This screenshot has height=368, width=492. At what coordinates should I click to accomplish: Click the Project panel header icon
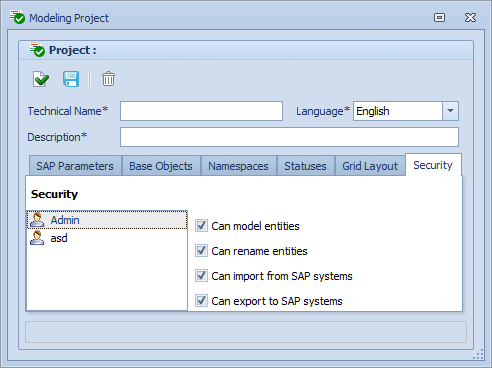(37, 50)
